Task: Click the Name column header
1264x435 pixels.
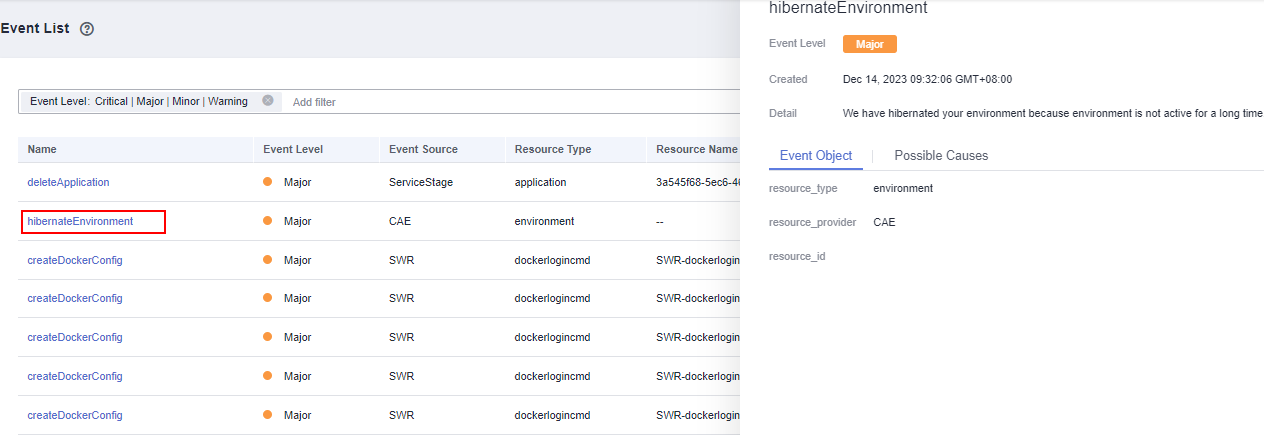Action: pyautogui.click(x=42, y=149)
